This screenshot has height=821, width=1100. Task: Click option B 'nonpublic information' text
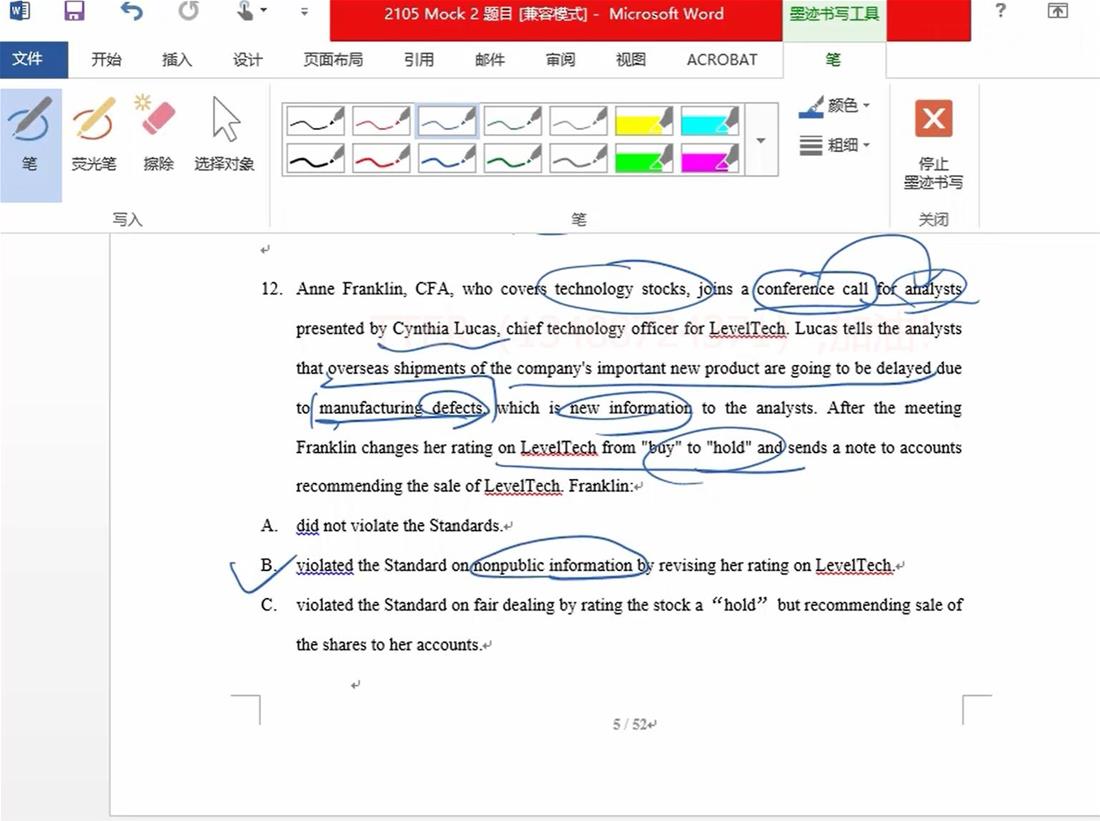[x=553, y=565]
